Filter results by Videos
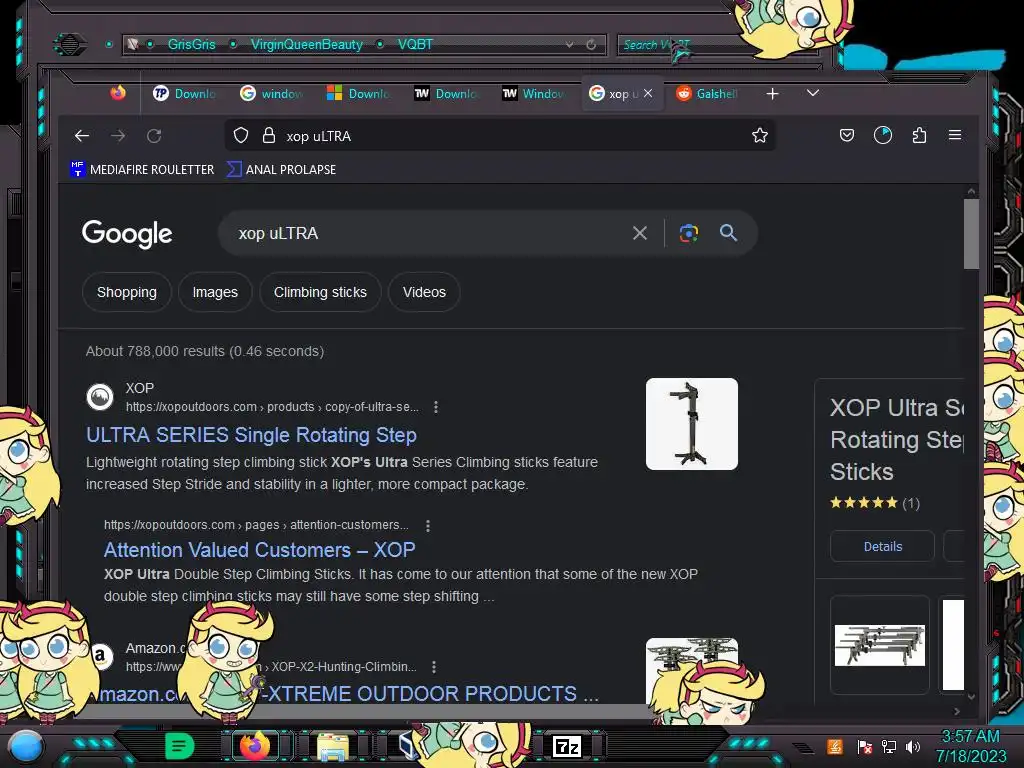This screenshot has width=1024, height=768. [x=424, y=292]
